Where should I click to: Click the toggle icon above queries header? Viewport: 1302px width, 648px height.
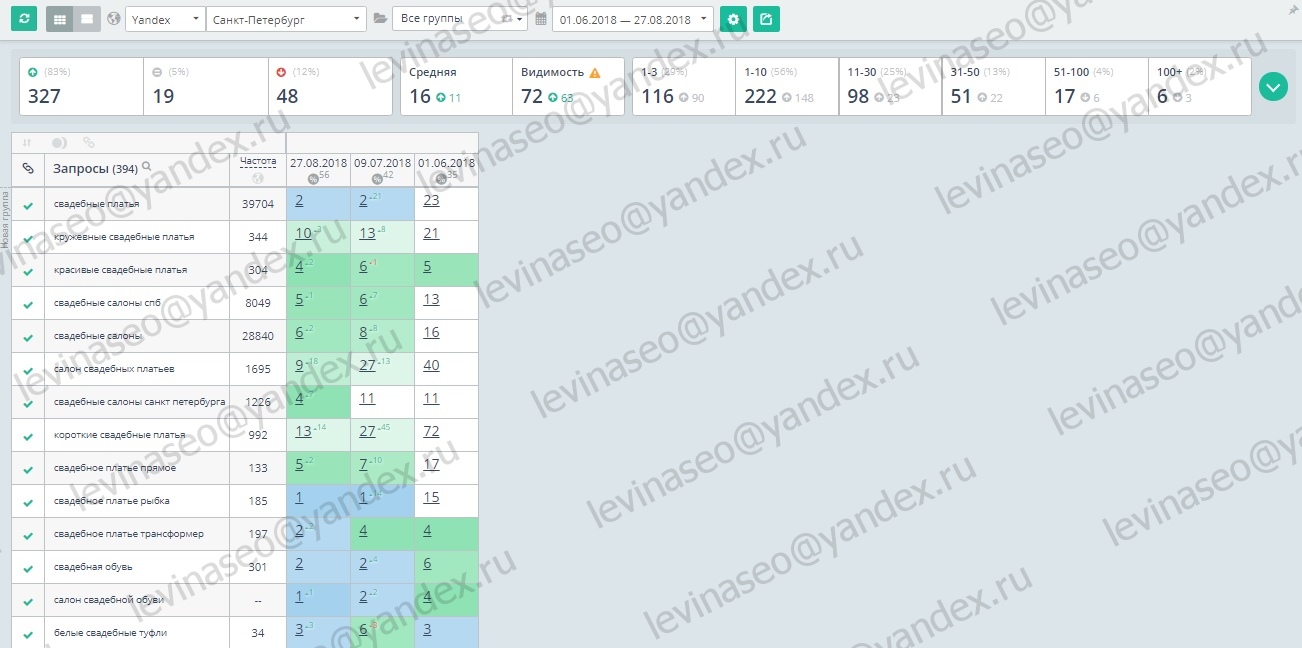[59, 143]
